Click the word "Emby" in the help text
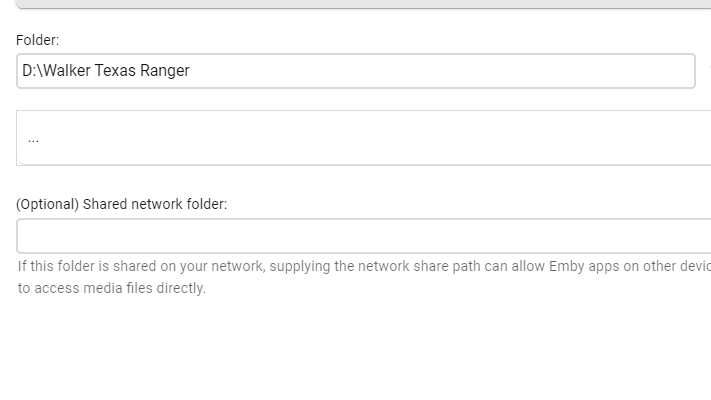The image size is (711, 400). point(566,267)
